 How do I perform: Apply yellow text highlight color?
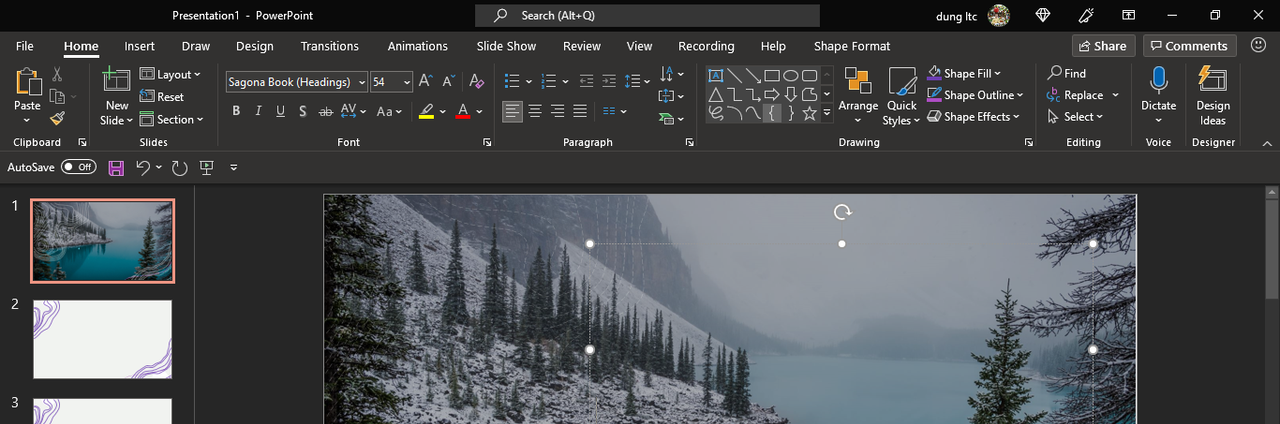(x=427, y=111)
